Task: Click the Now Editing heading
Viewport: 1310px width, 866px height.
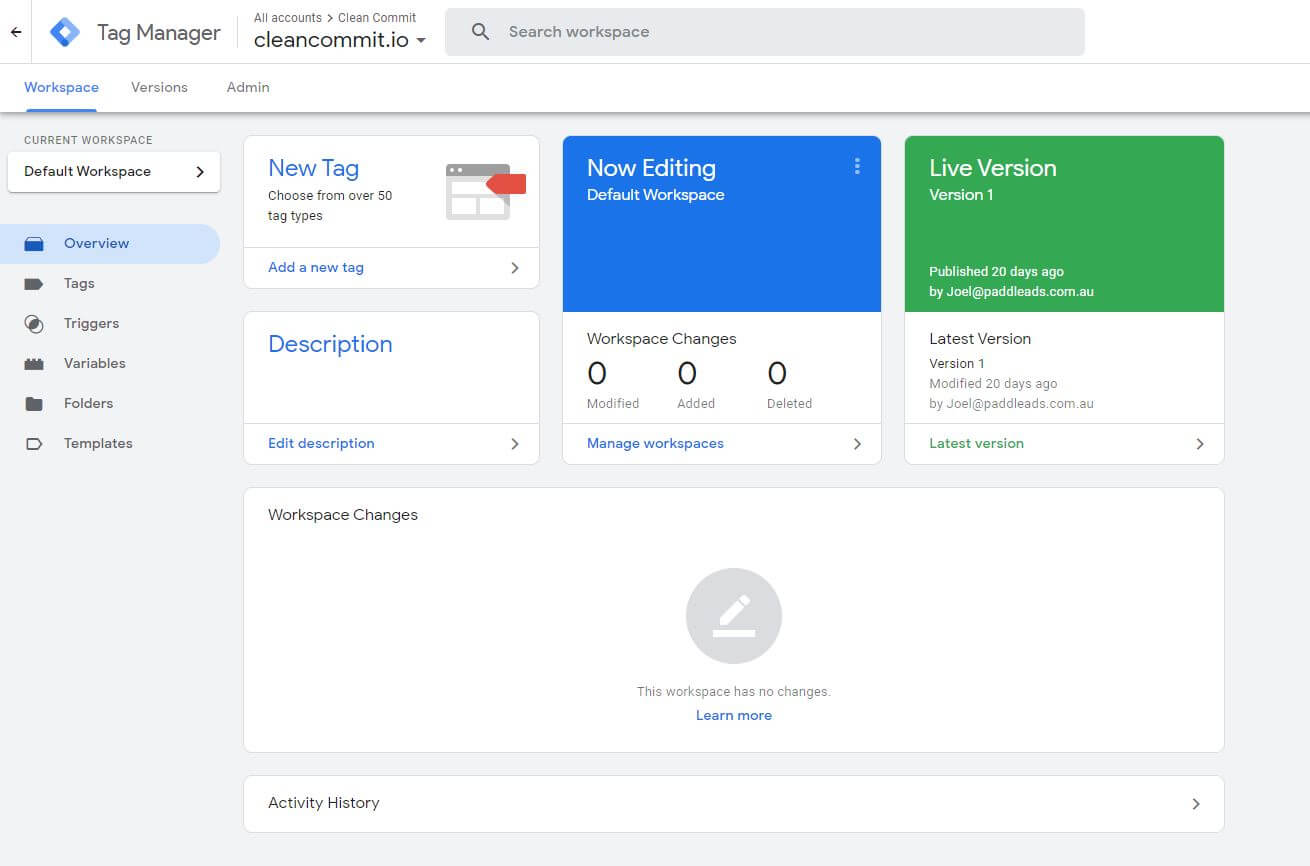Action: [x=651, y=168]
